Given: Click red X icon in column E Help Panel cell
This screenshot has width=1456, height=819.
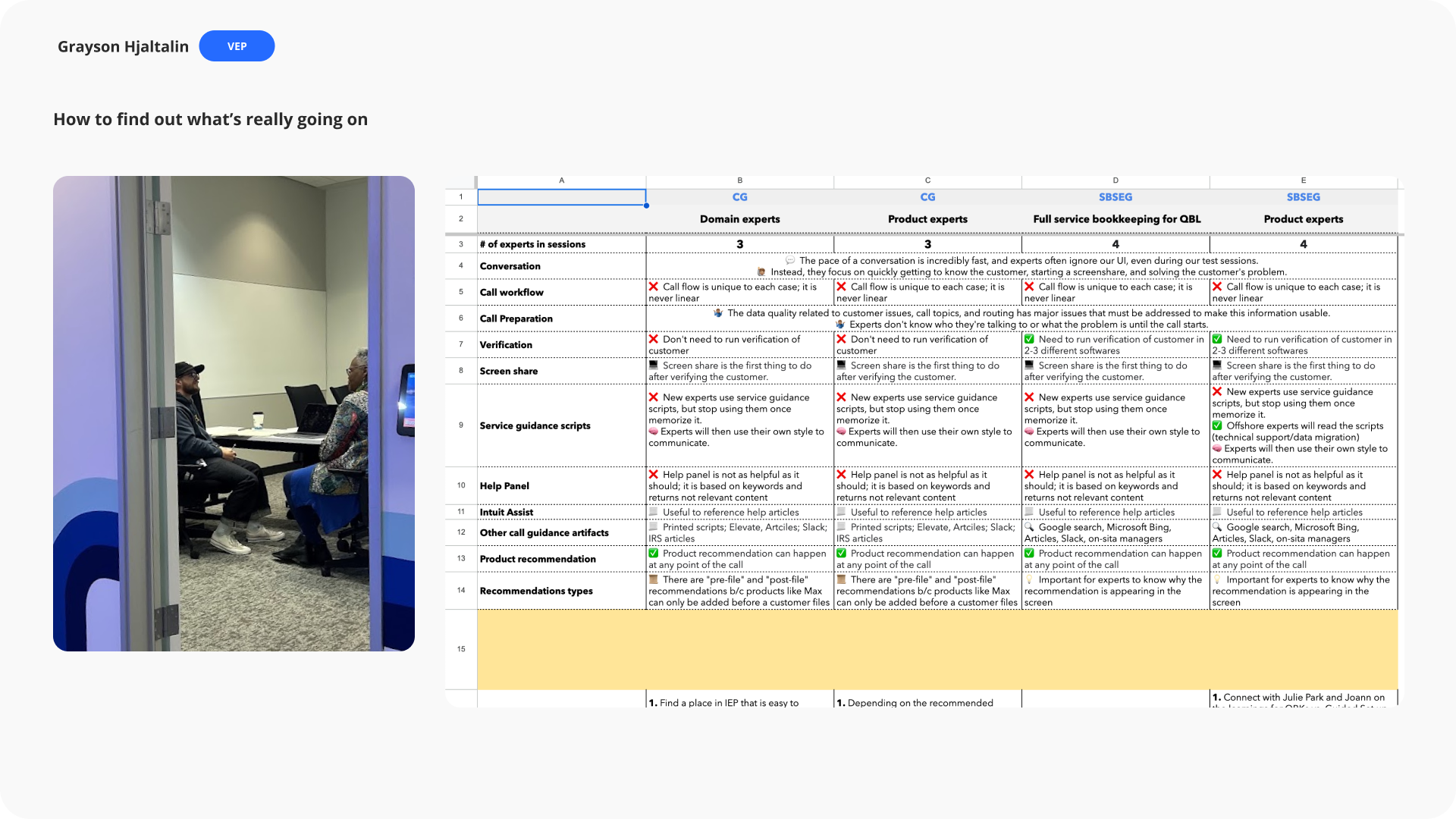Looking at the screenshot, I should click(1217, 475).
